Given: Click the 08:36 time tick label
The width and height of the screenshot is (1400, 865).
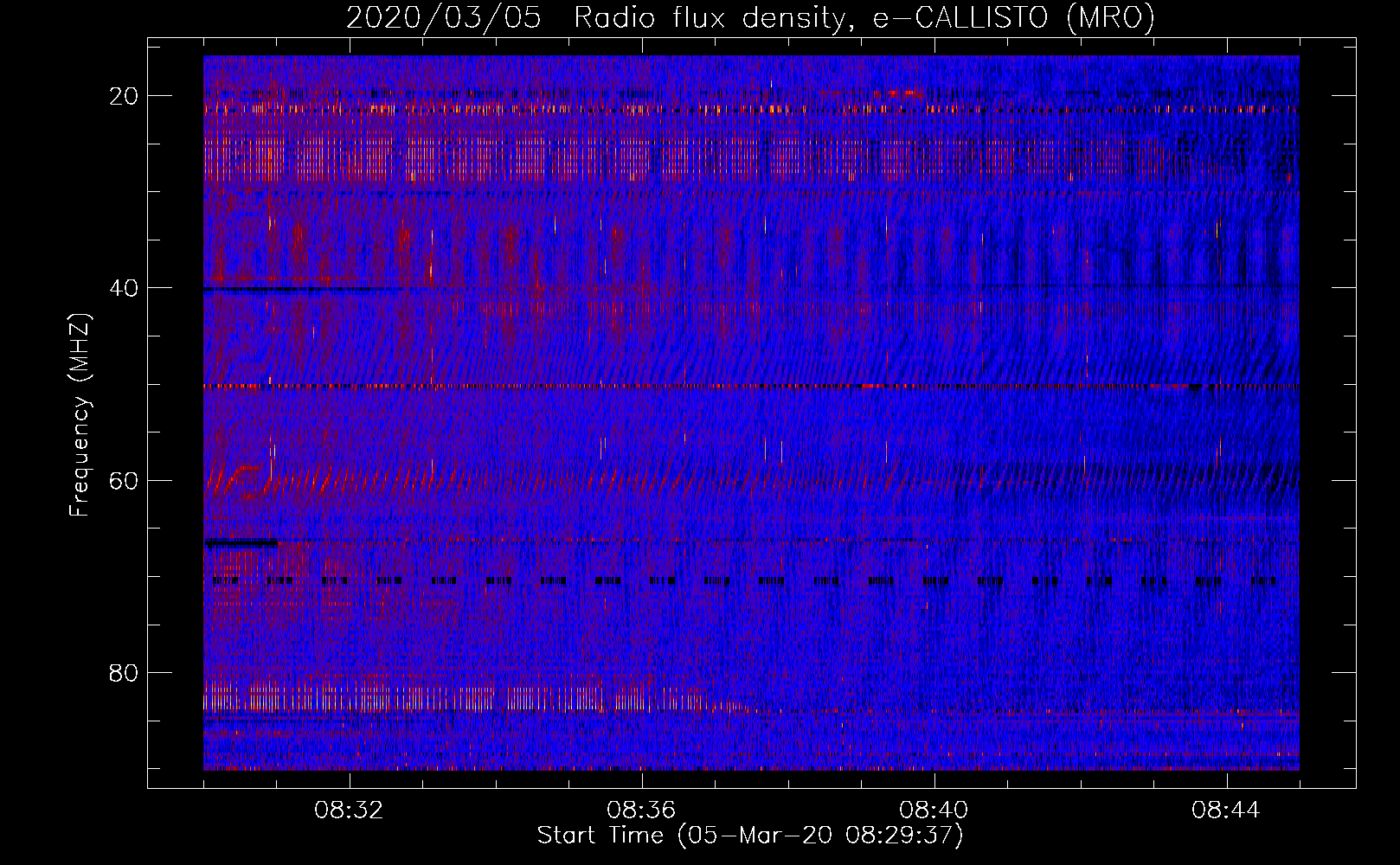Looking at the screenshot, I should (x=641, y=811).
